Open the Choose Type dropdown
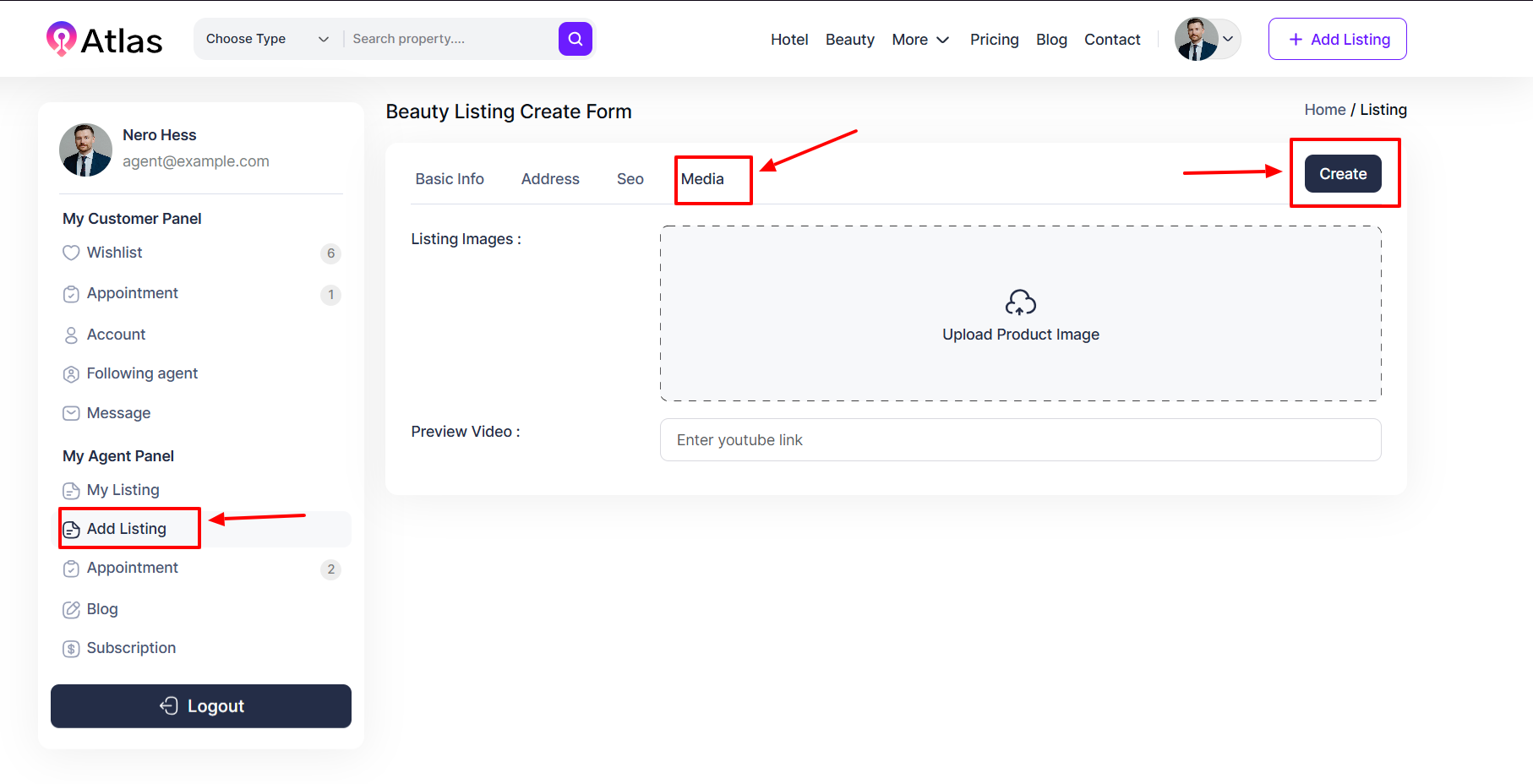The width and height of the screenshot is (1533, 784). click(x=266, y=39)
